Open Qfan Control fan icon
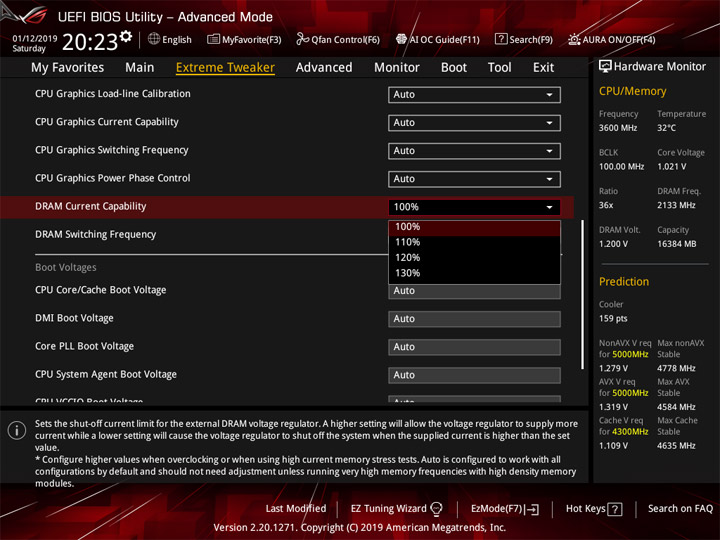This screenshot has height=540, width=720. coord(303,39)
